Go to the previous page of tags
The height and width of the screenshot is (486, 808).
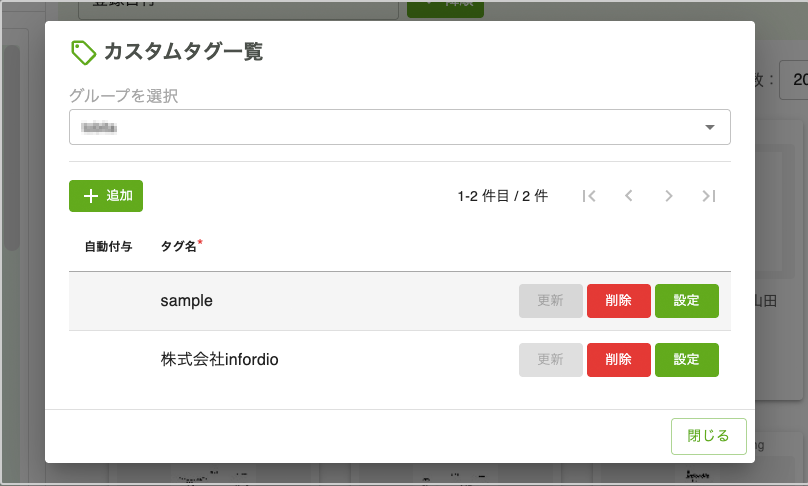pos(629,196)
